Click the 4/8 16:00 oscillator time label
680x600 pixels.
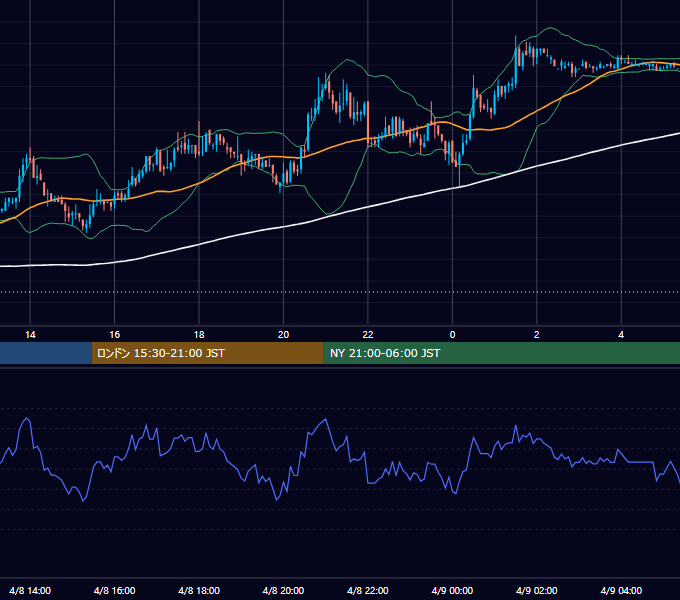114,590
